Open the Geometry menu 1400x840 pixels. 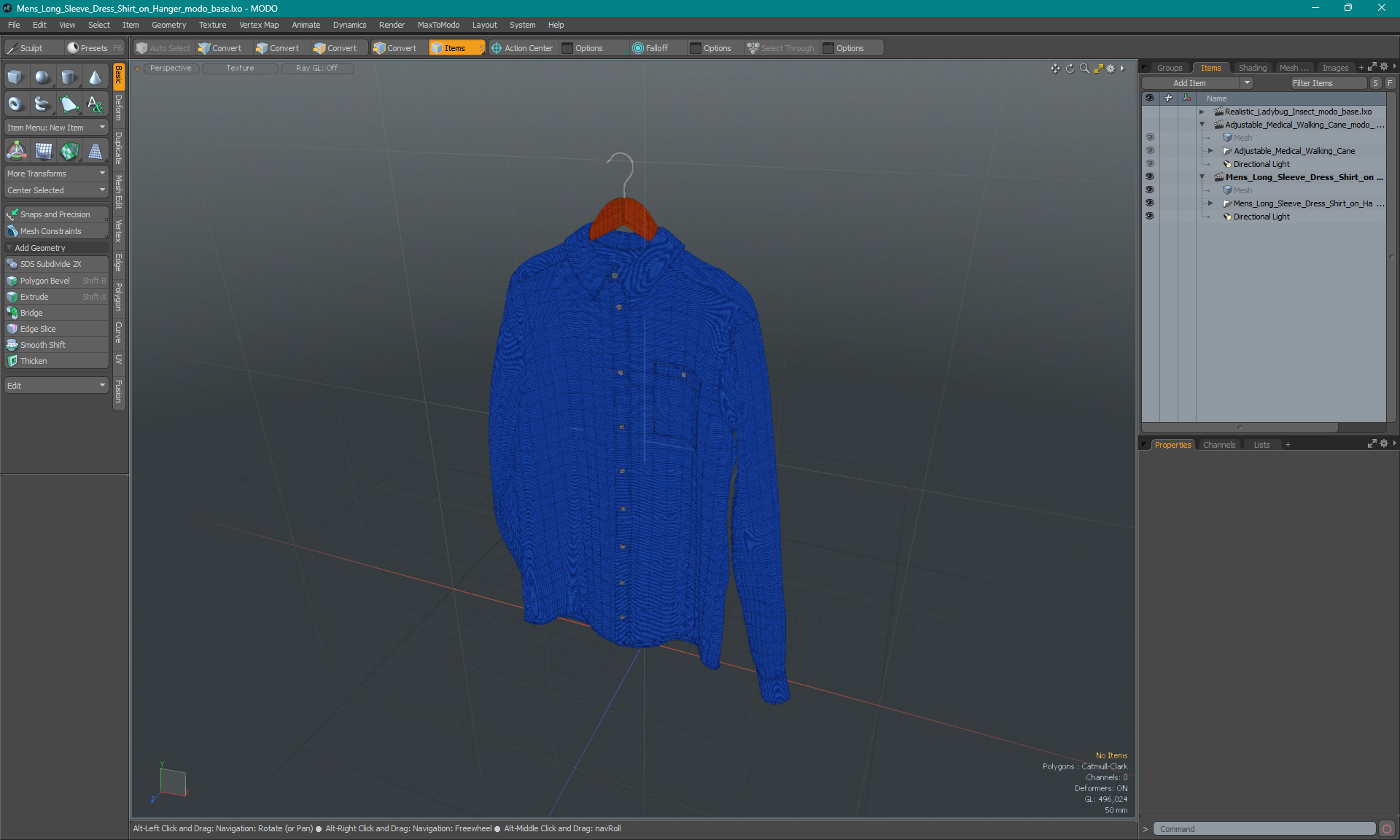(x=168, y=25)
